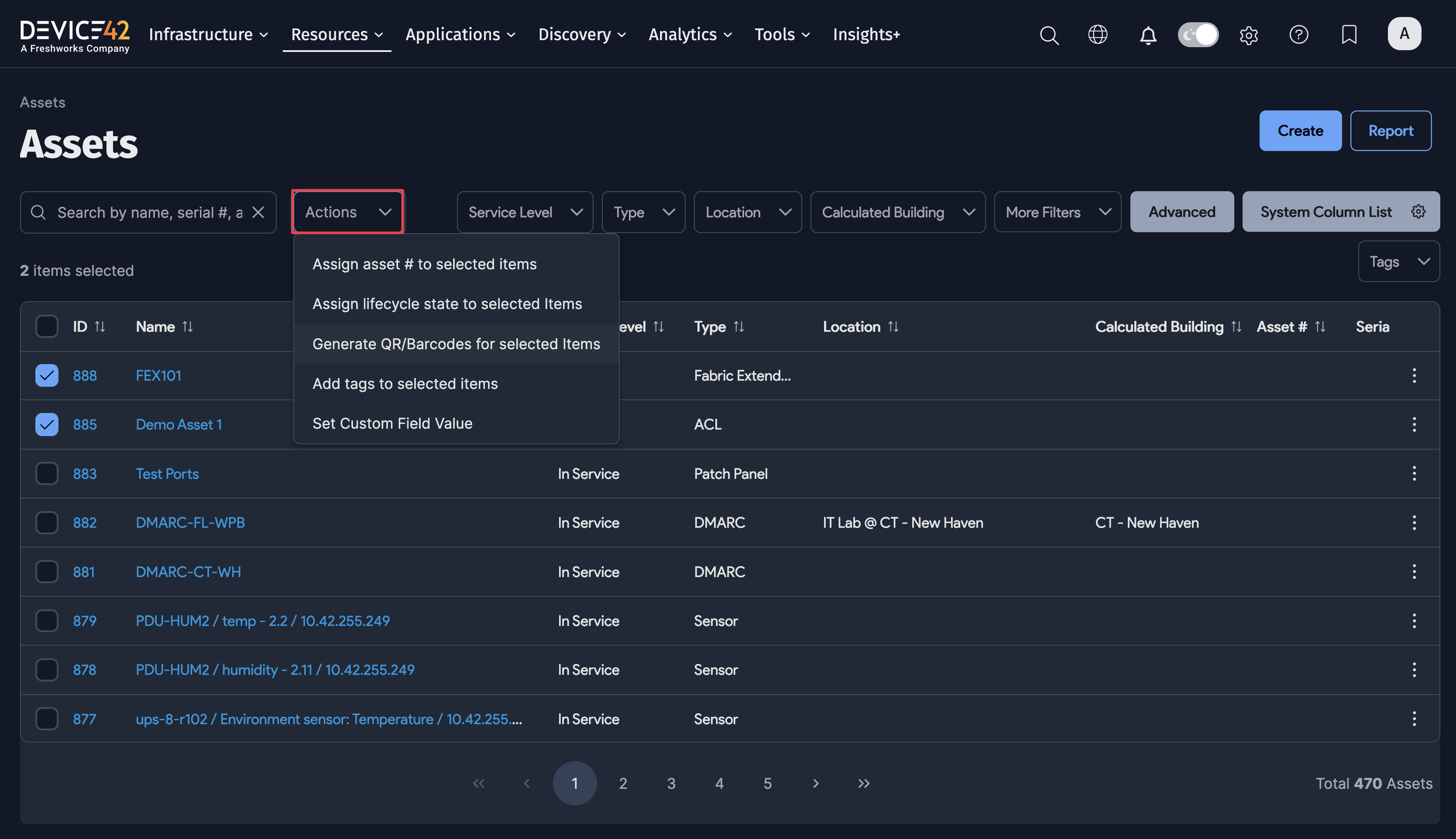
Task: Open the Service Level filter dropdown
Action: coord(524,211)
